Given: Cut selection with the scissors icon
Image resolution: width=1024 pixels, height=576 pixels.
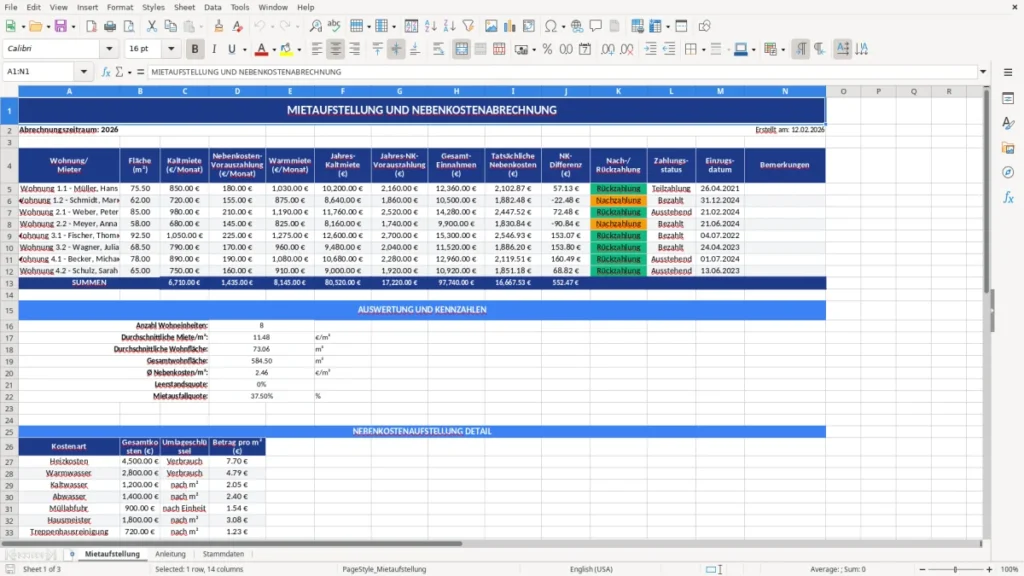Looking at the screenshot, I should (152, 26).
